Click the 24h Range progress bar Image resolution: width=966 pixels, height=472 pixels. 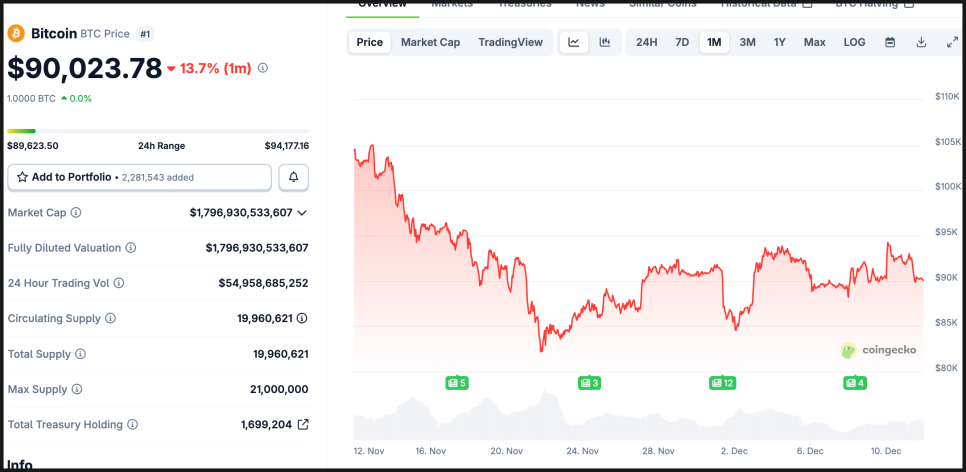click(x=158, y=131)
